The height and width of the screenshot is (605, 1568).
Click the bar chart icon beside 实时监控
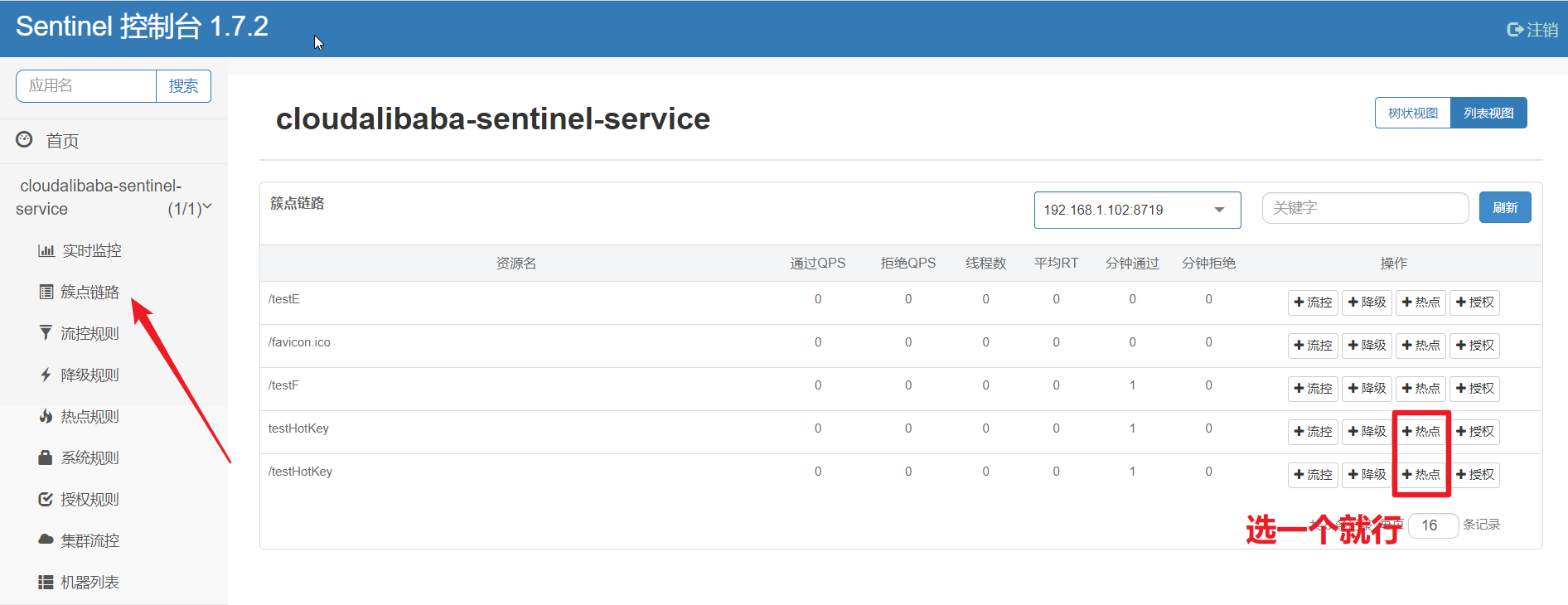coord(46,251)
